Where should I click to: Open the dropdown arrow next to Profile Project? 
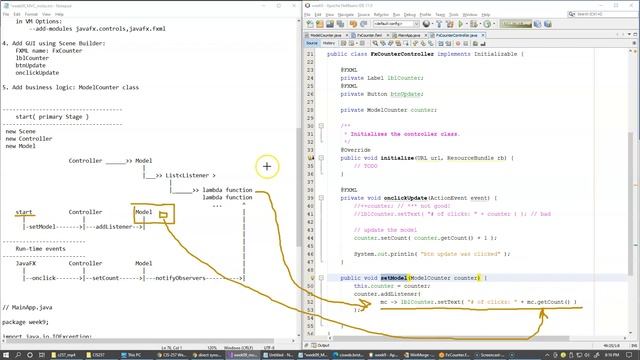click(493, 24)
